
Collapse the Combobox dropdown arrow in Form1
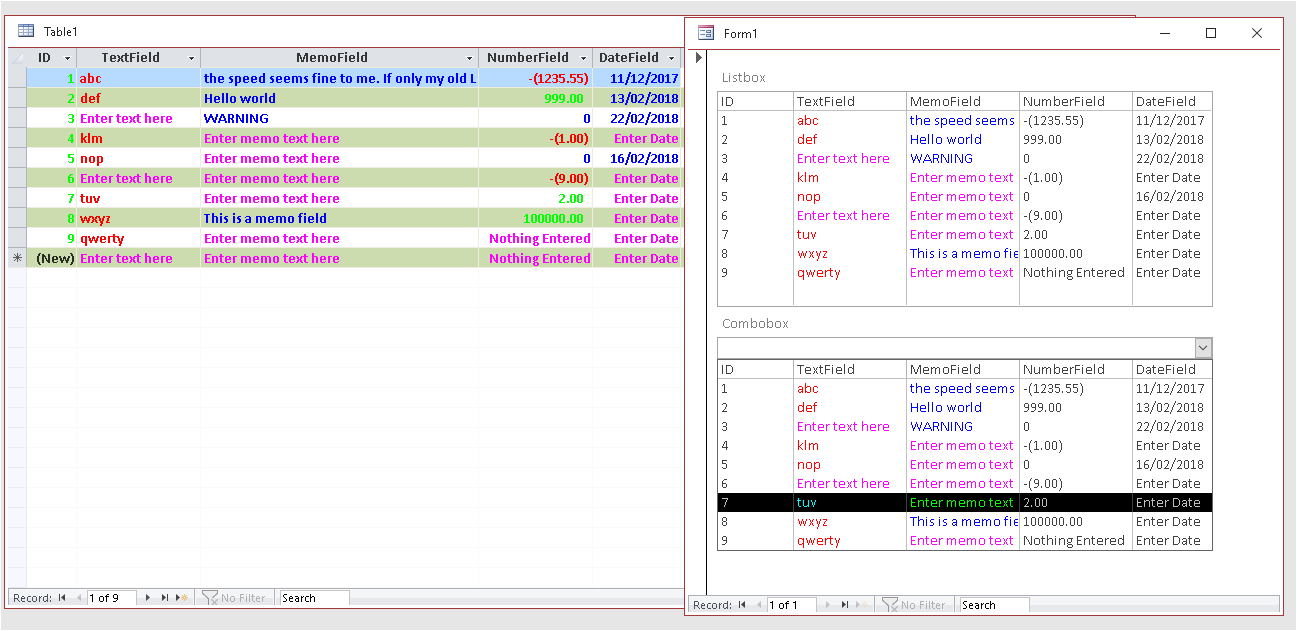(x=1203, y=348)
